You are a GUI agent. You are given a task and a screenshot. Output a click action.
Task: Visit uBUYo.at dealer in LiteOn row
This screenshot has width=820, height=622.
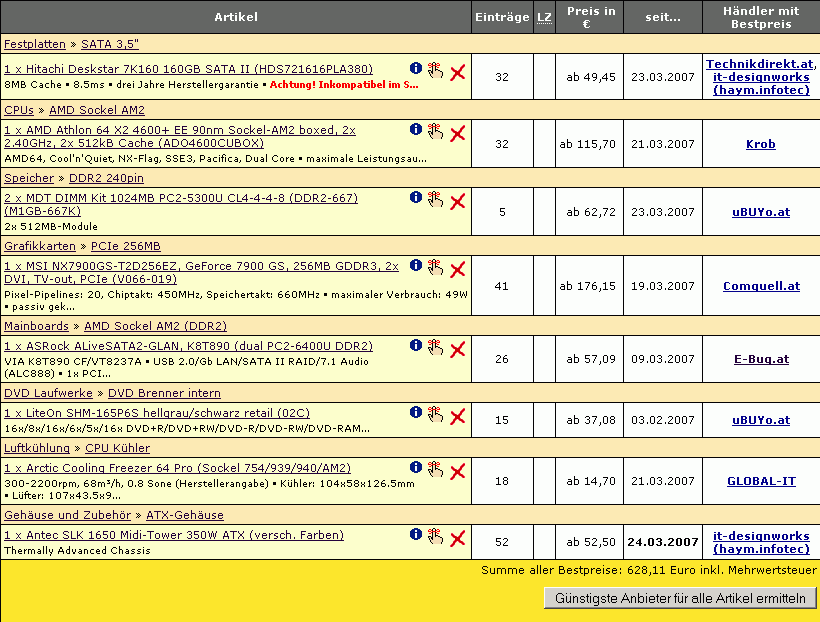click(761, 421)
